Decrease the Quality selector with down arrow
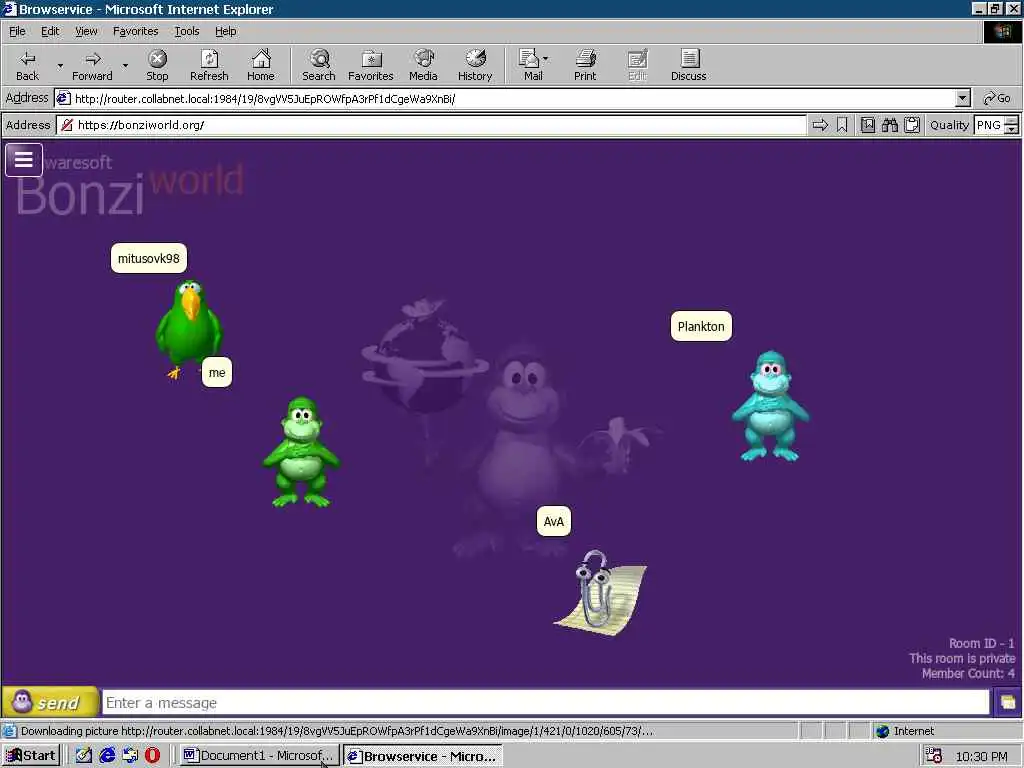Screen dimensions: 1024x768 (1011, 129)
